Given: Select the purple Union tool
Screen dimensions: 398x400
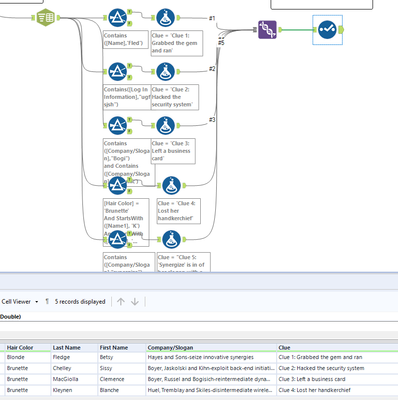Looking at the screenshot, I should coord(267,30).
